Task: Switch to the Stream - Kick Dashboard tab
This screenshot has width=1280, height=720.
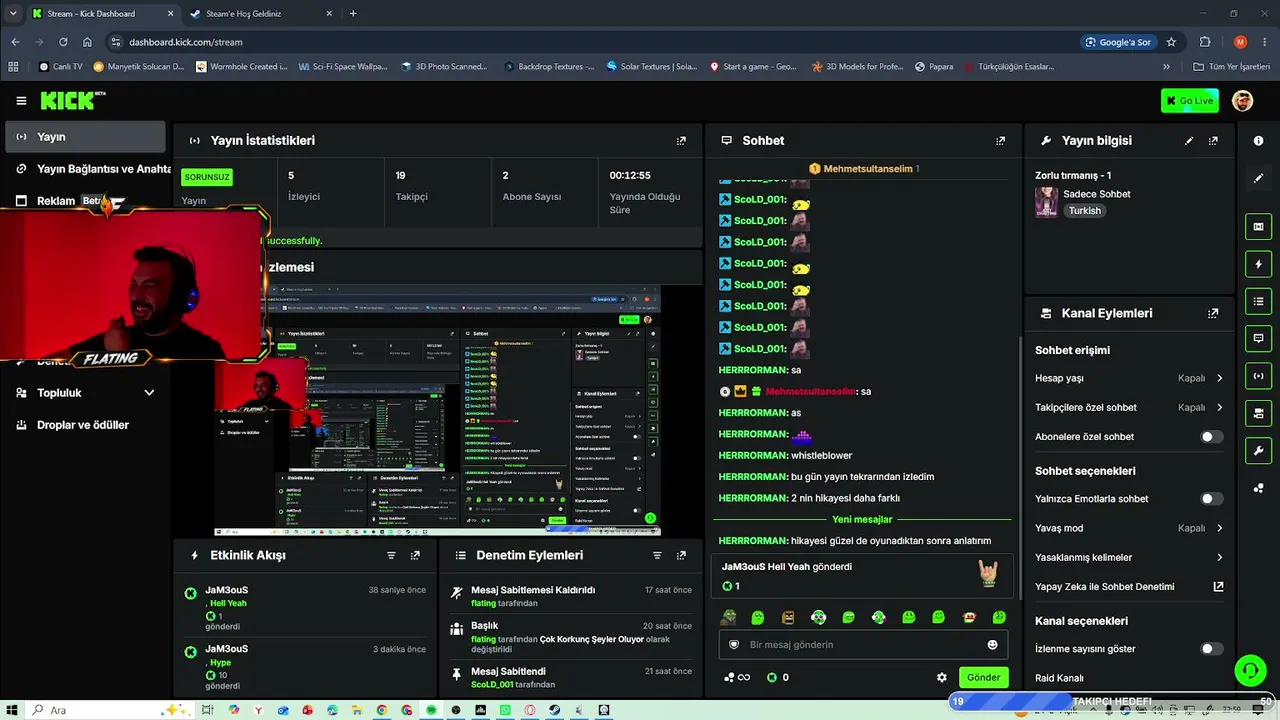Action: coord(102,14)
